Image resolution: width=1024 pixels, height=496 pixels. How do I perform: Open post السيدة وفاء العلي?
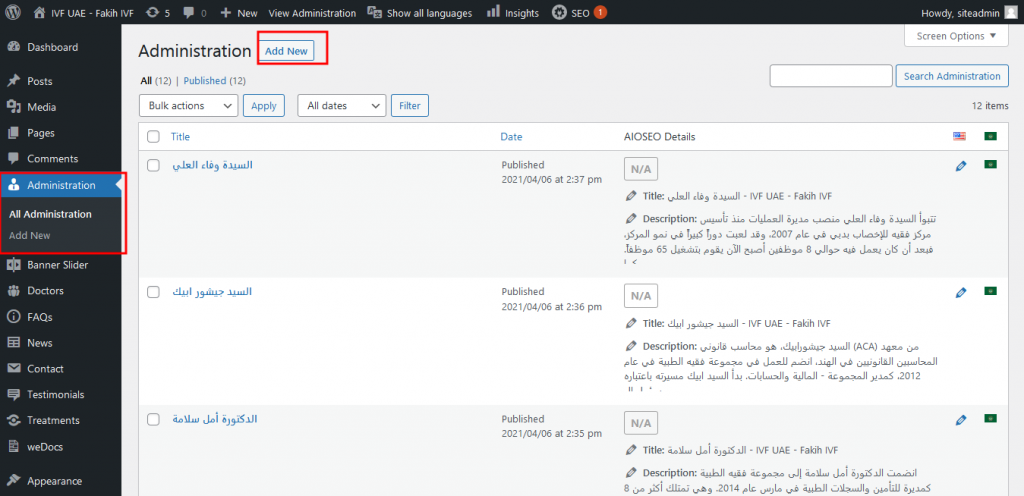(x=212, y=165)
